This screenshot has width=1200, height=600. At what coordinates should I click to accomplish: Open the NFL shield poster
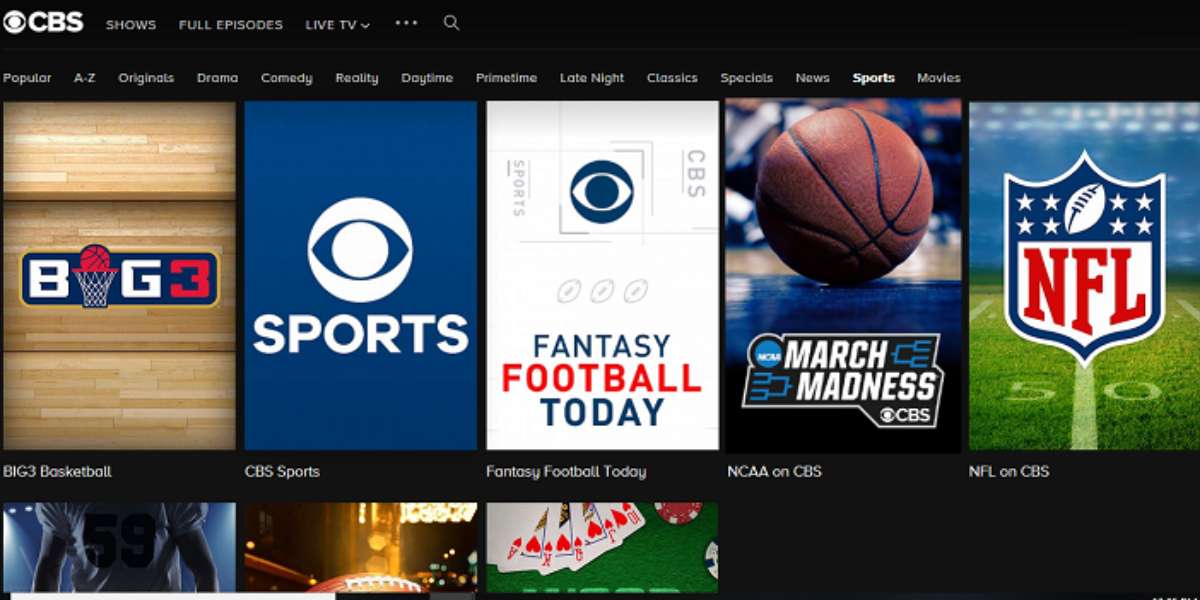click(1084, 275)
